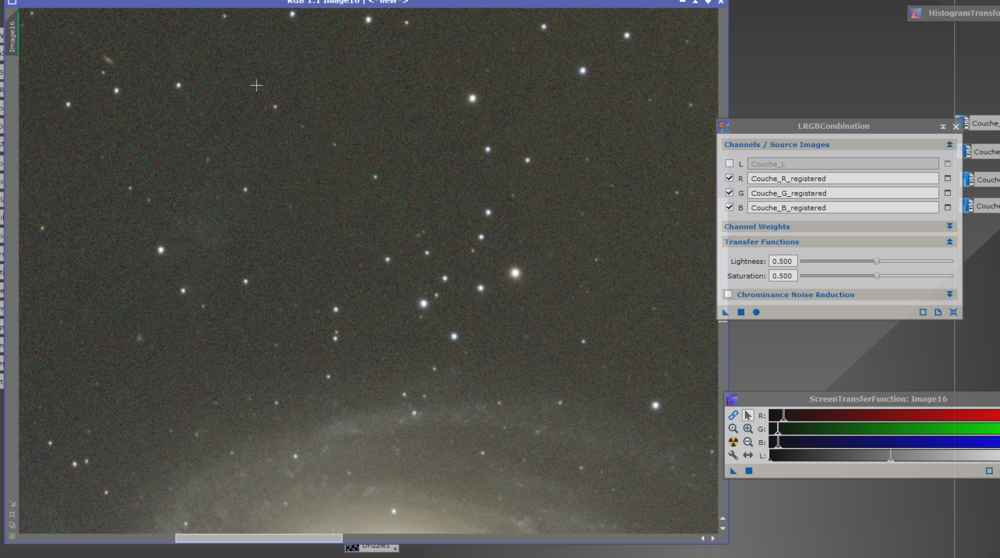Viewport: 1000px width, 558px height.
Task: Click the Couche_G_registered input field
Action: click(842, 193)
